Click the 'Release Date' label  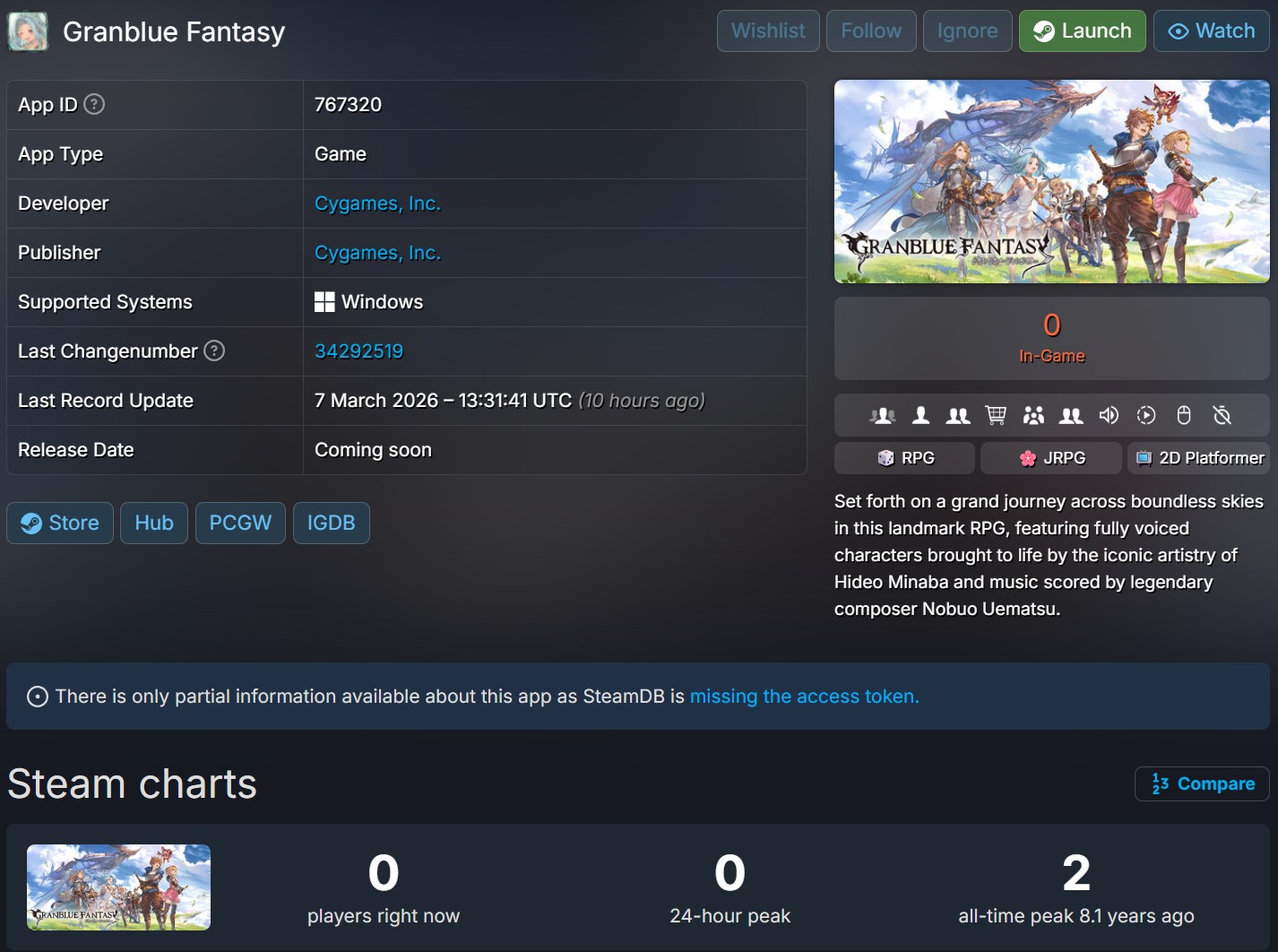[75, 450]
